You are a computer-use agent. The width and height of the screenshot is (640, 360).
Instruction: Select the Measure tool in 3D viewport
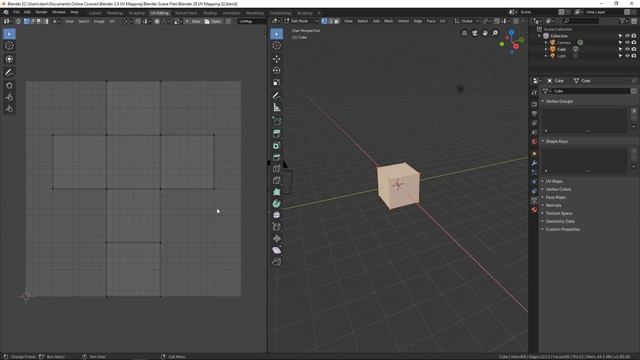point(276,108)
